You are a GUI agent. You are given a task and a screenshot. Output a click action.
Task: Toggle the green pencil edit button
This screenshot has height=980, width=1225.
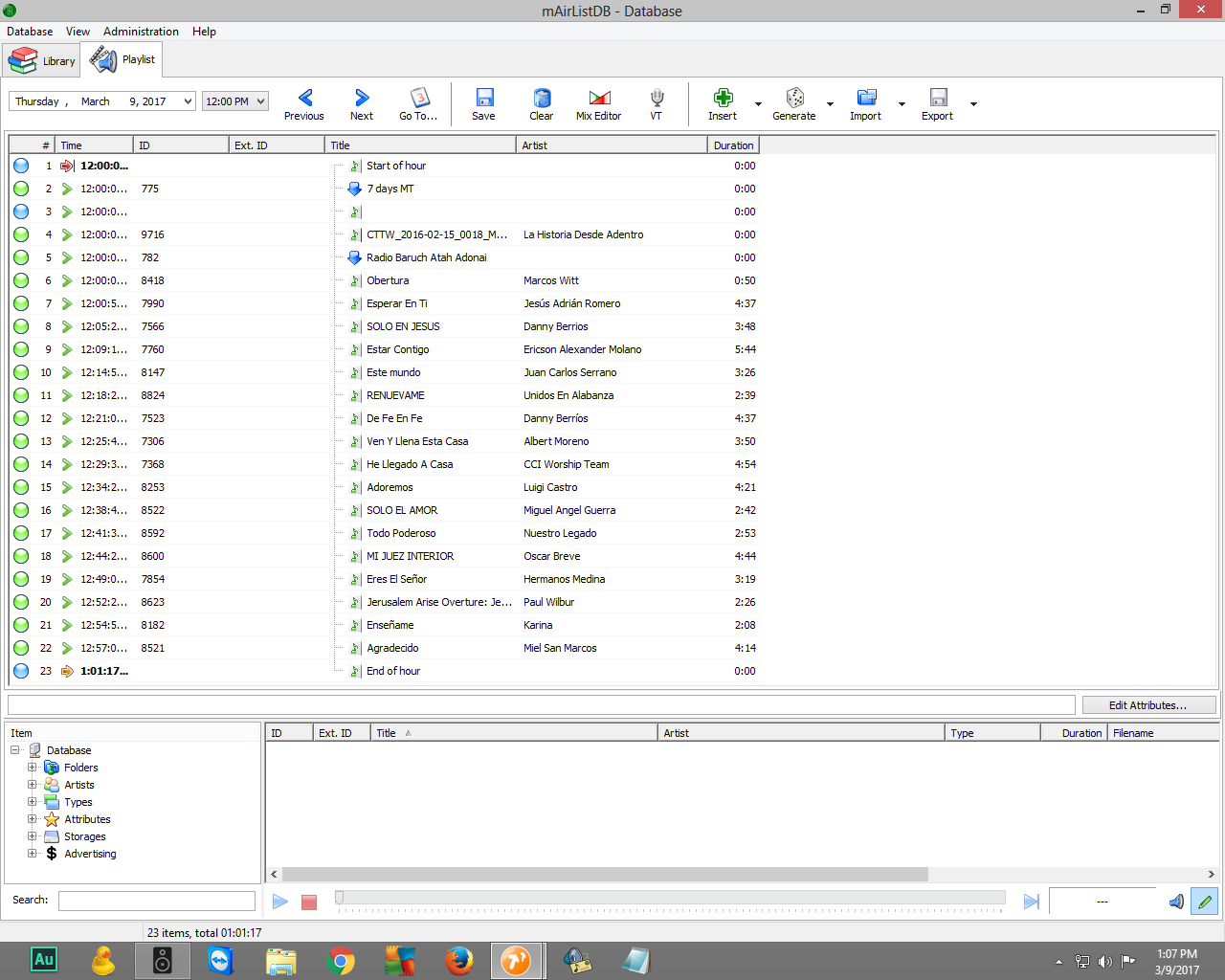coord(1205,902)
